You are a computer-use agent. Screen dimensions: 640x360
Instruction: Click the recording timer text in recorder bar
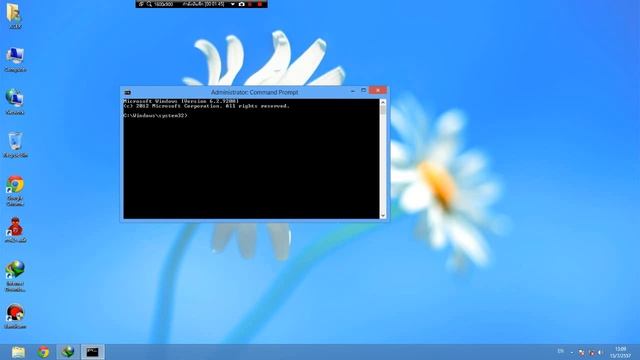[203, 4]
